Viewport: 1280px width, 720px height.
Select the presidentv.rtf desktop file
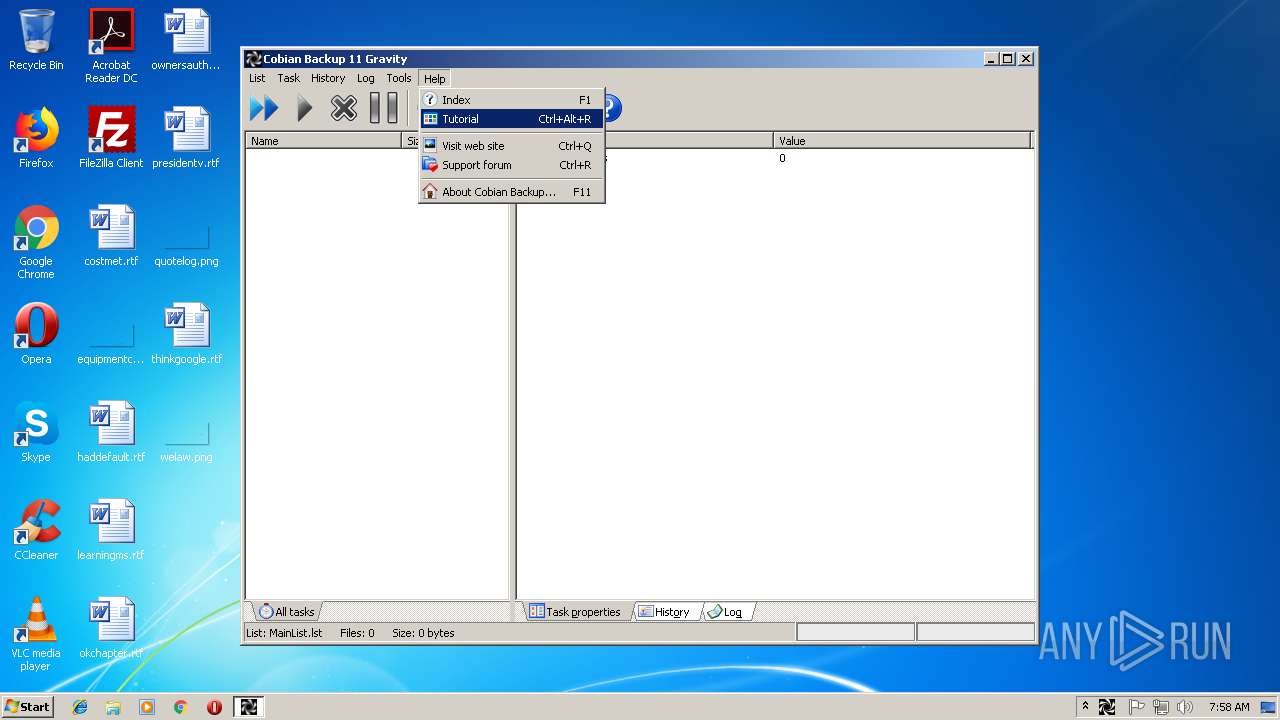186,138
